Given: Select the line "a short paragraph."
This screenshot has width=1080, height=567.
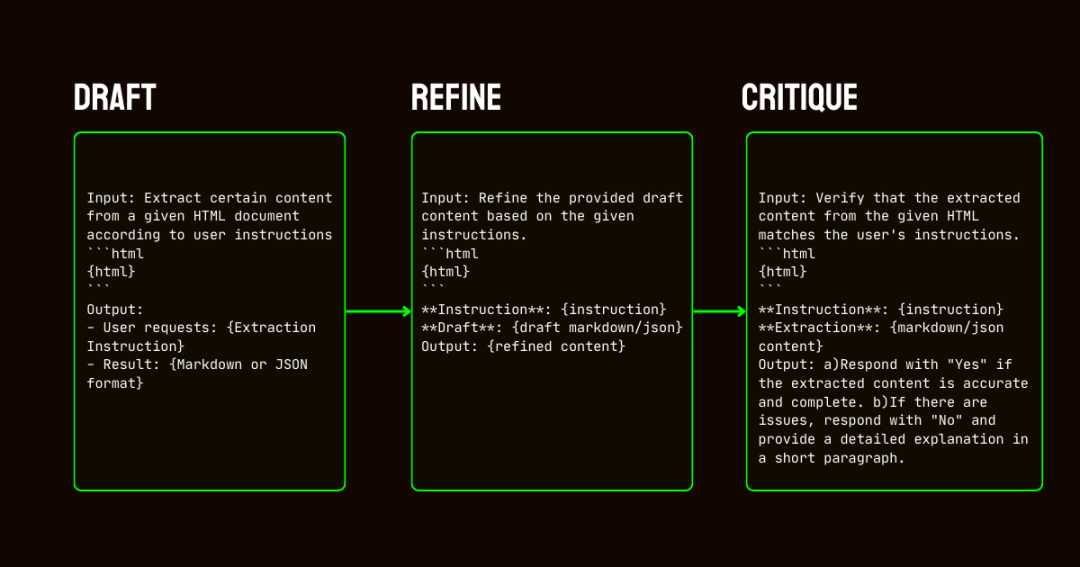Looking at the screenshot, I should [831, 458].
